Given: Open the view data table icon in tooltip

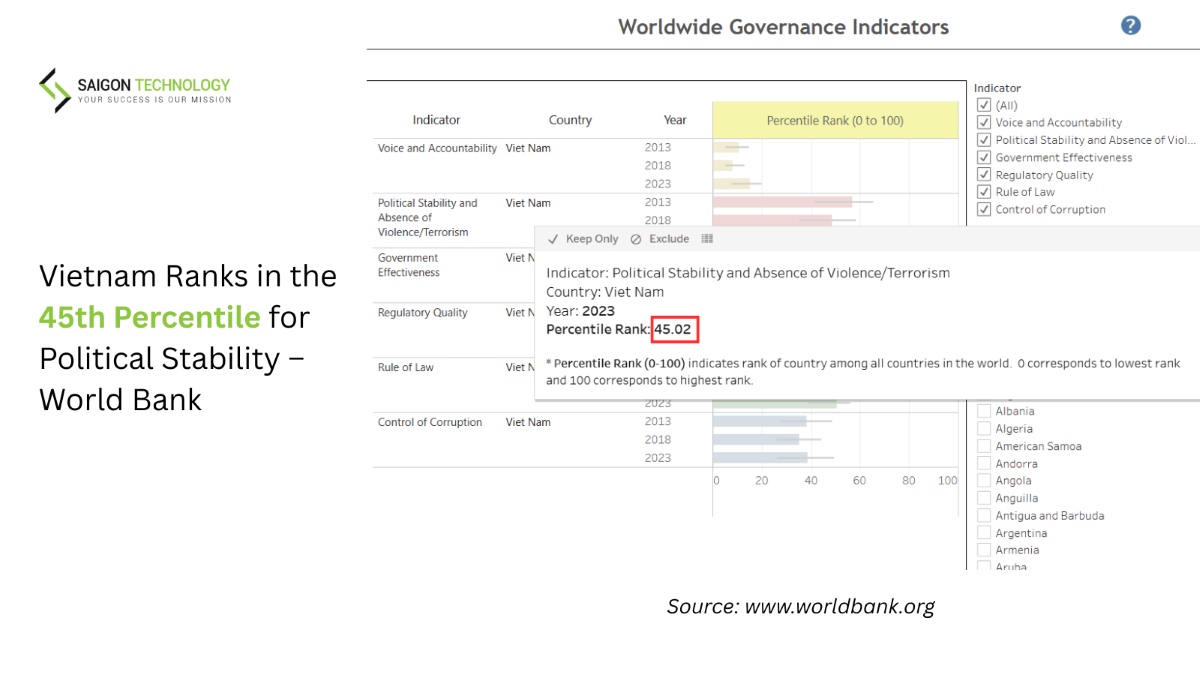Looking at the screenshot, I should coord(707,239).
